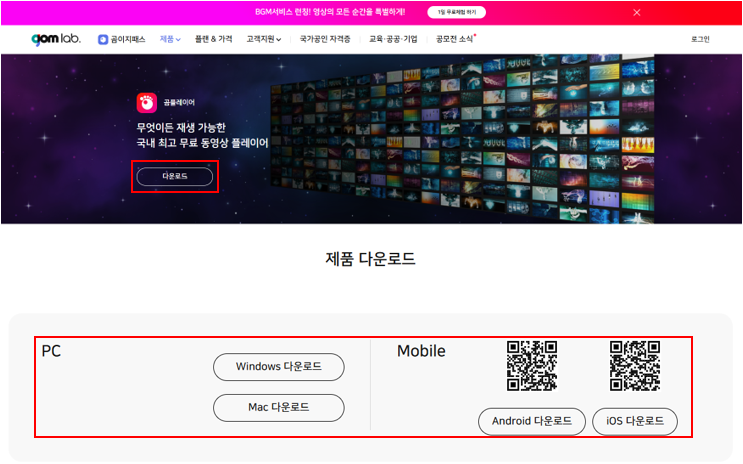Click the Android QR code
The image size is (743, 464).
[532, 365]
